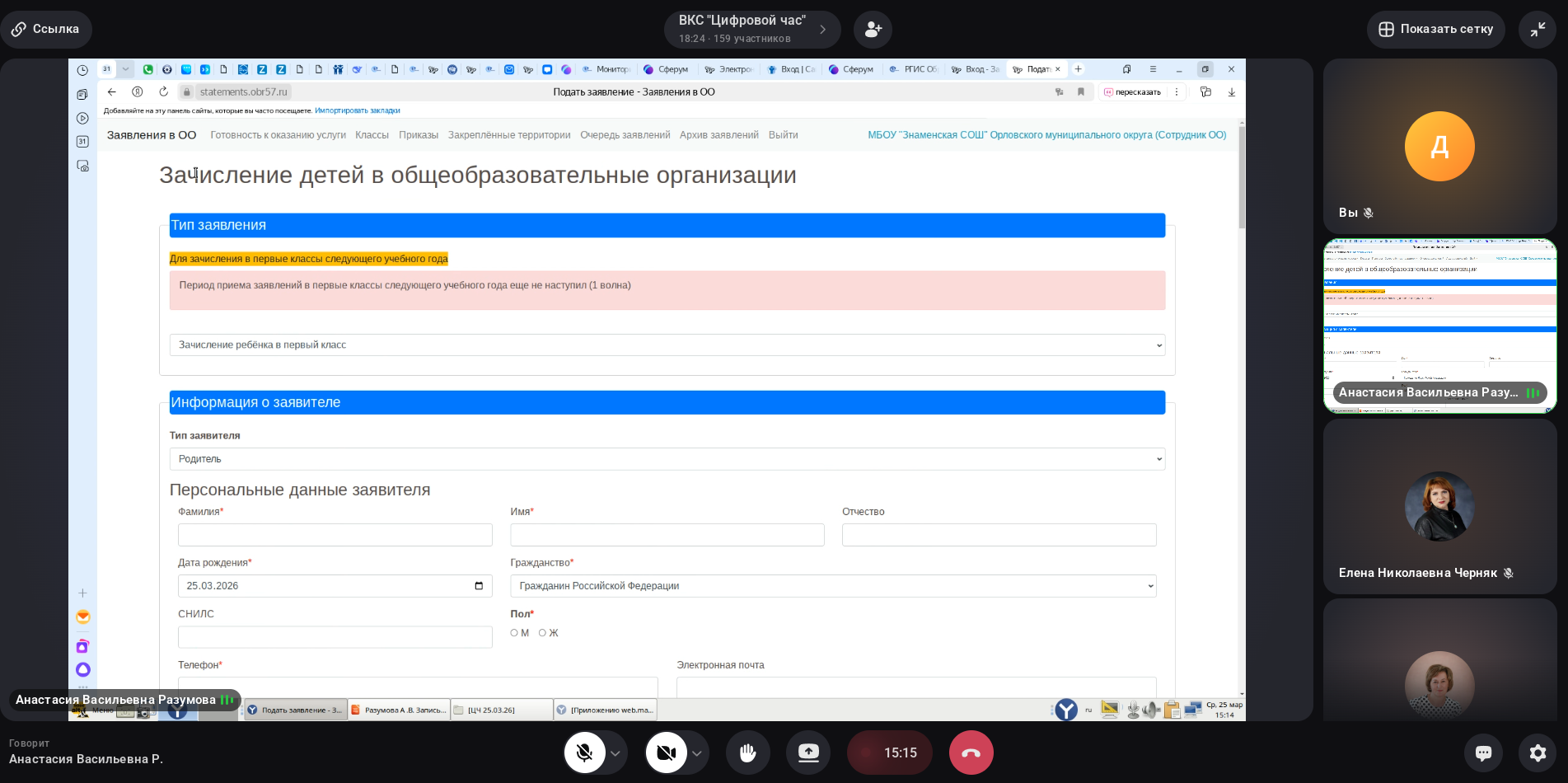Unmute the microphone

point(584,753)
